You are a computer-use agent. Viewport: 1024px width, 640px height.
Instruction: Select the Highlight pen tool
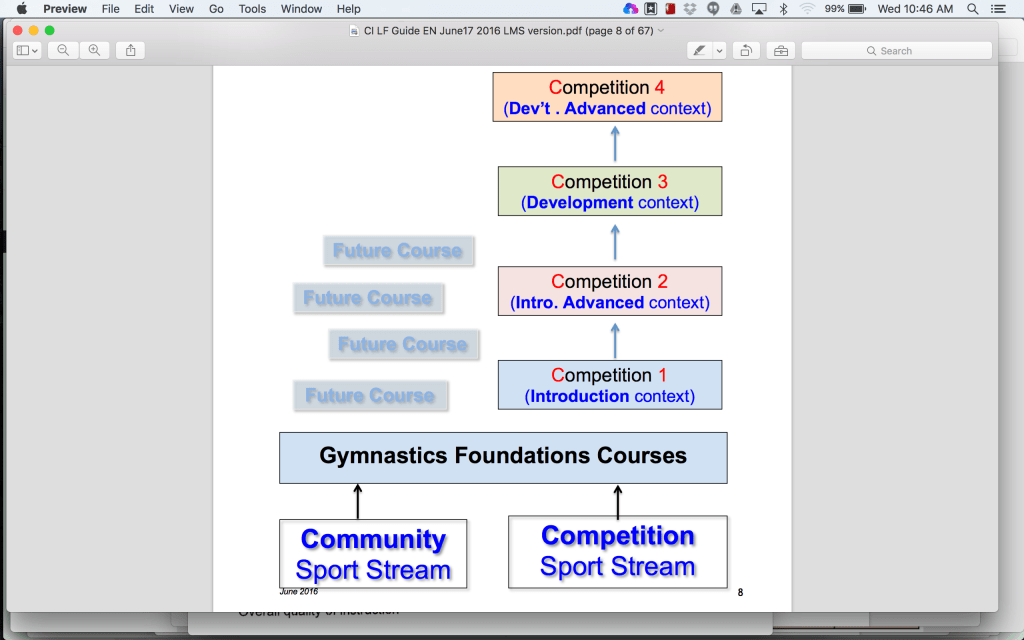(700, 50)
